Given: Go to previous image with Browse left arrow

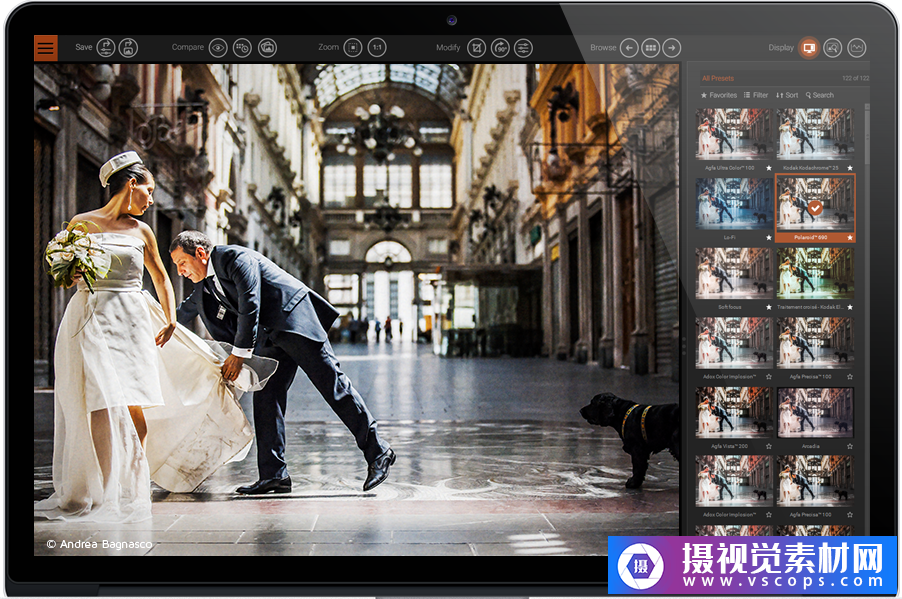Looking at the screenshot, I should click(629, 48).
